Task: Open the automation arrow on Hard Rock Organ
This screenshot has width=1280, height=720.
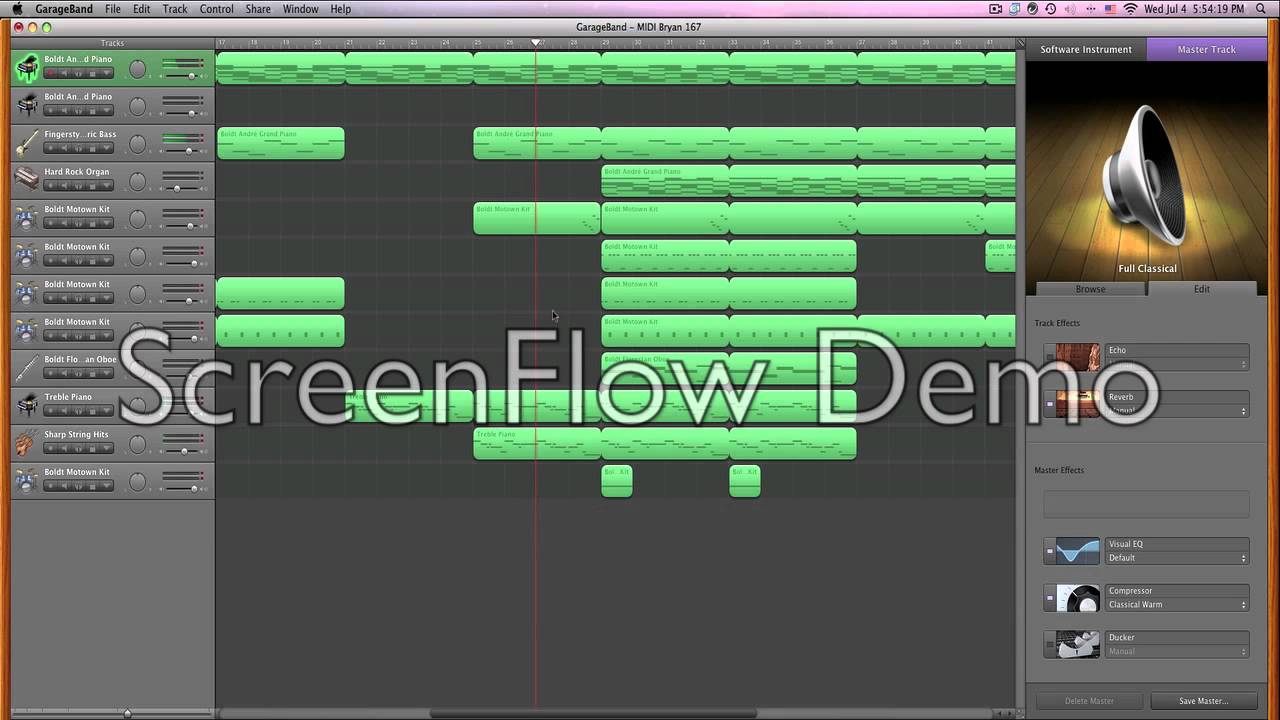Action: pos(106,186)
